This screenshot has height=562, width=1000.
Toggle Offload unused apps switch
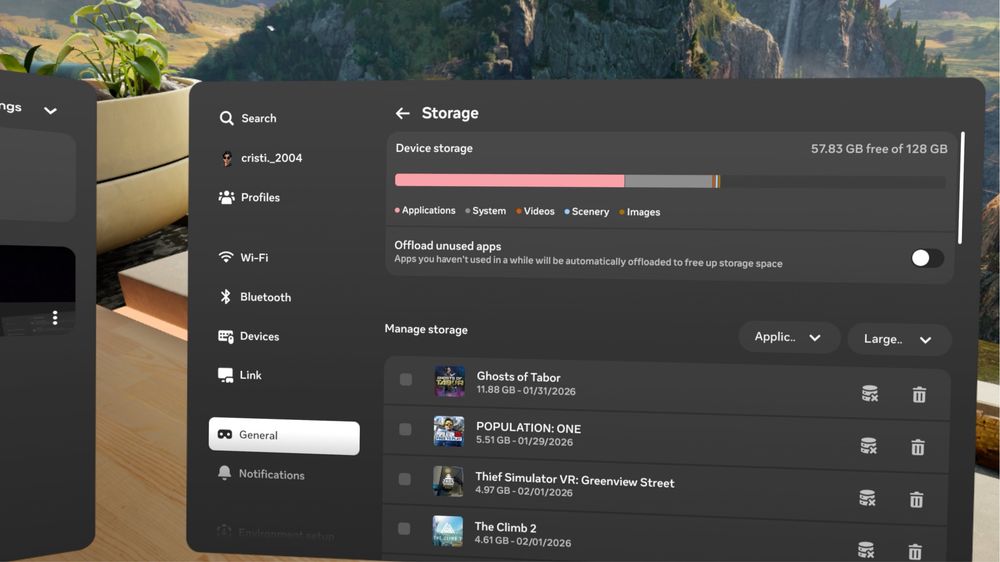927,258
